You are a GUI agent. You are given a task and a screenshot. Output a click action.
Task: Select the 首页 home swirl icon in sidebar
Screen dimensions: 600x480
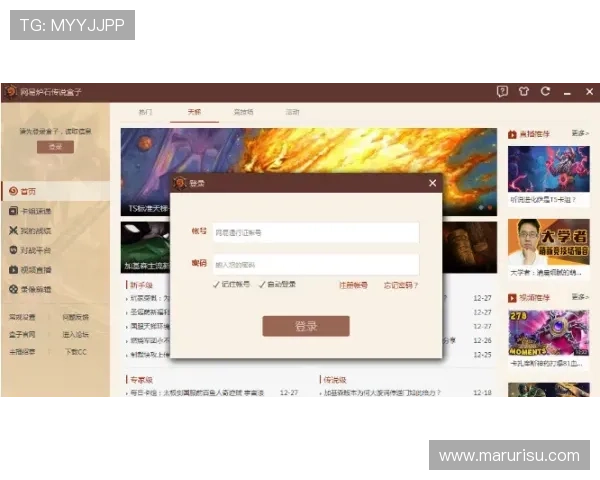coord(13,191)
